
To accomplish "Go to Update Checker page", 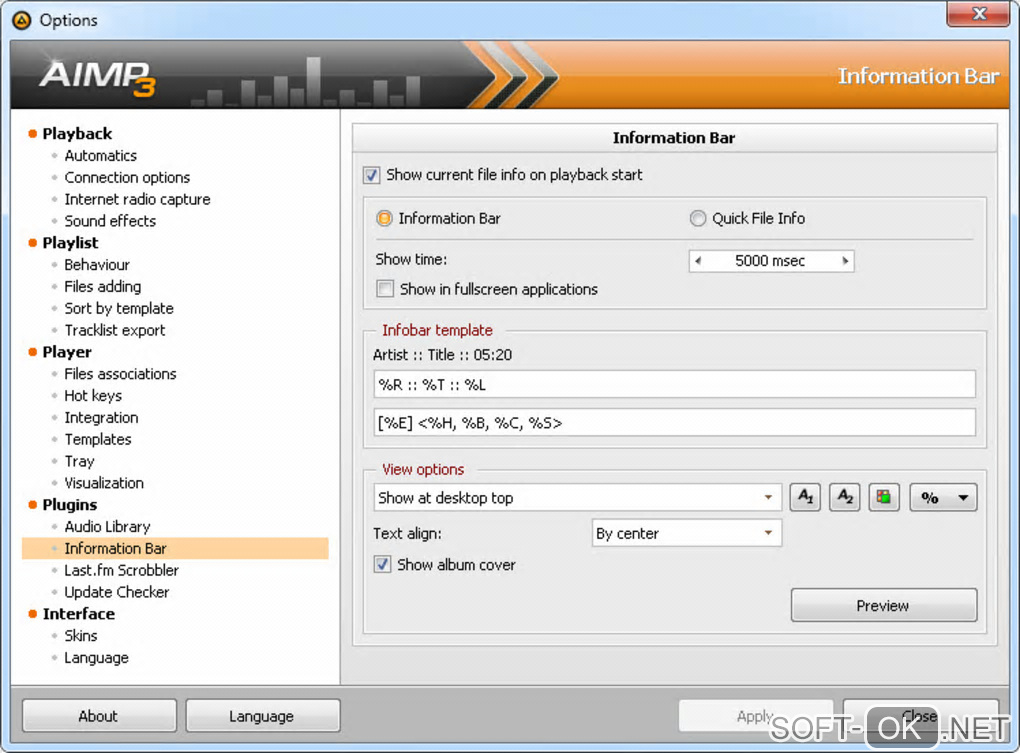I will point(117,592).
